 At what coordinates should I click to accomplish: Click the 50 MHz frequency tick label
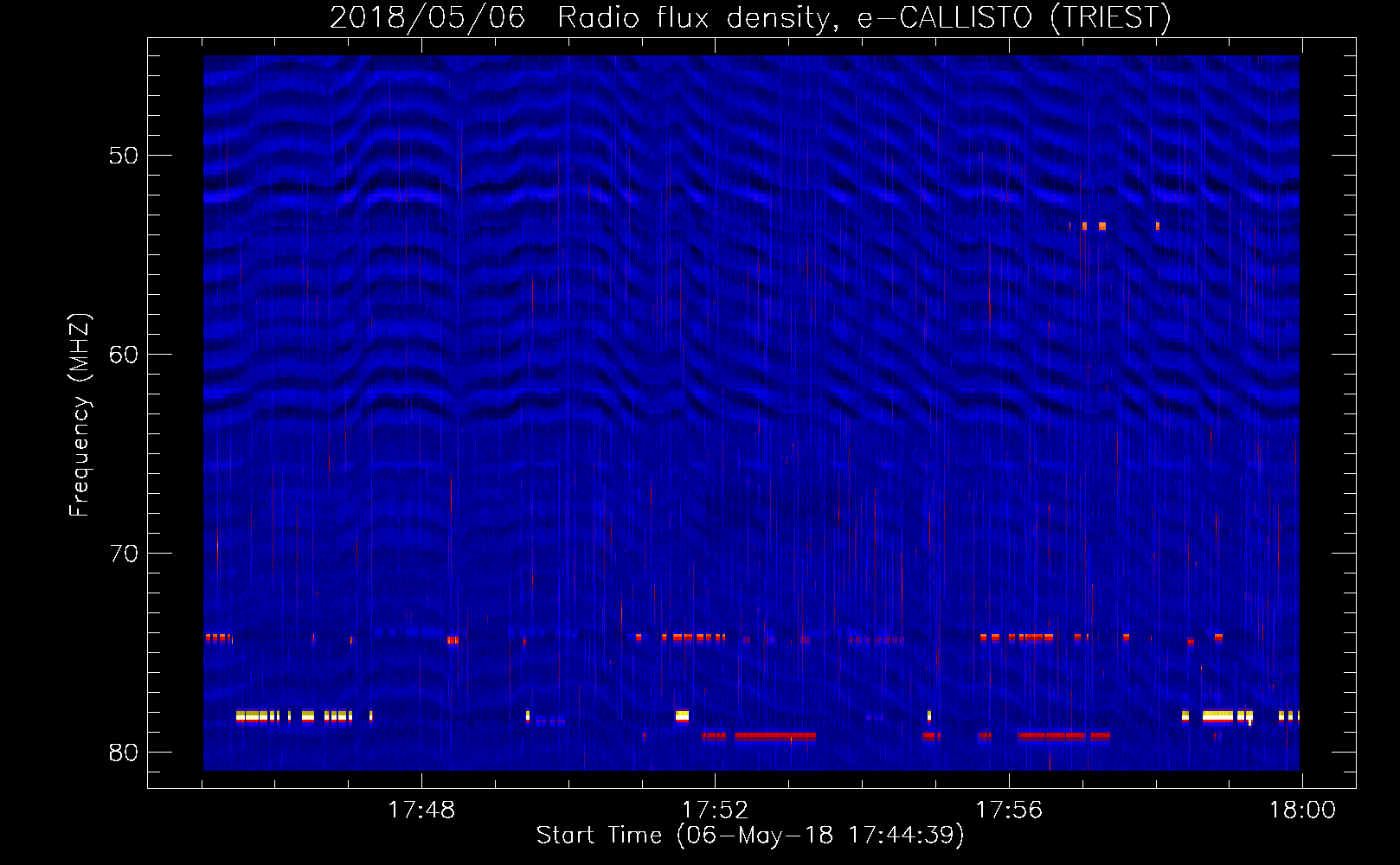pos(124,156)
